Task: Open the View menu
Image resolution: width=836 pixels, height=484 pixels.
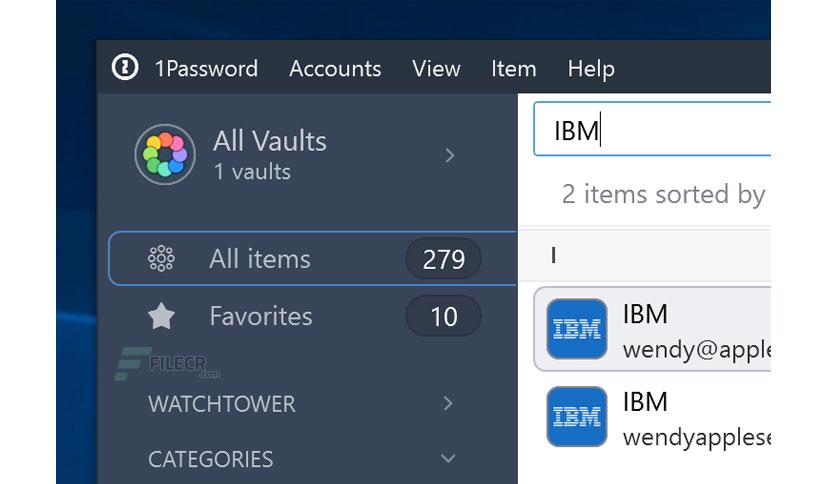Action: pos(436,69)
